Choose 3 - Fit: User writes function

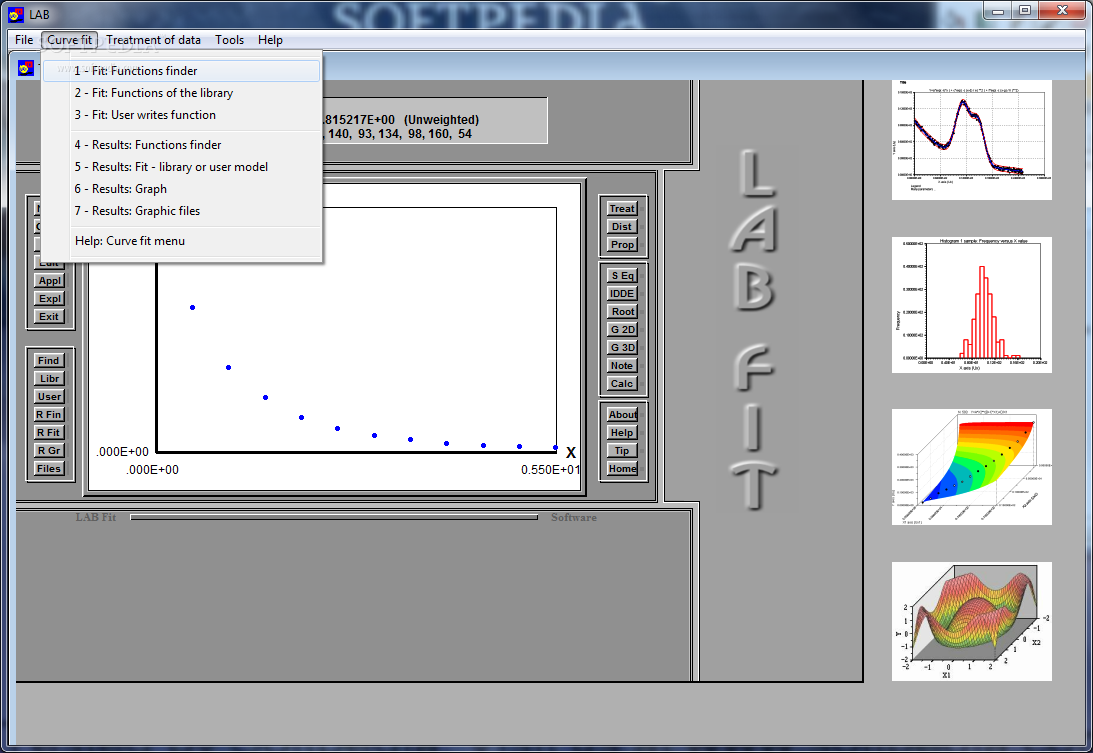click(x=181, y=115)
